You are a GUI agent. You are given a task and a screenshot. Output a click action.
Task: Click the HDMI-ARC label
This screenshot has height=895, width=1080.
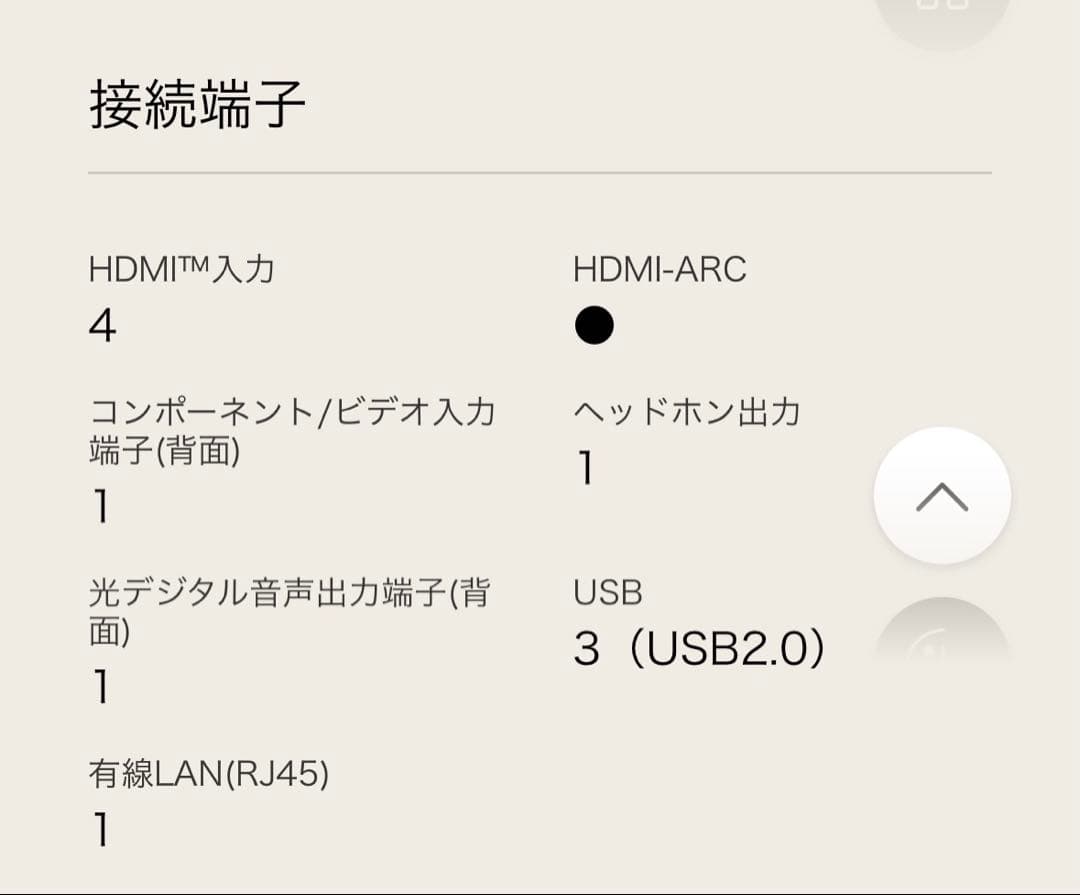[660, 267]
